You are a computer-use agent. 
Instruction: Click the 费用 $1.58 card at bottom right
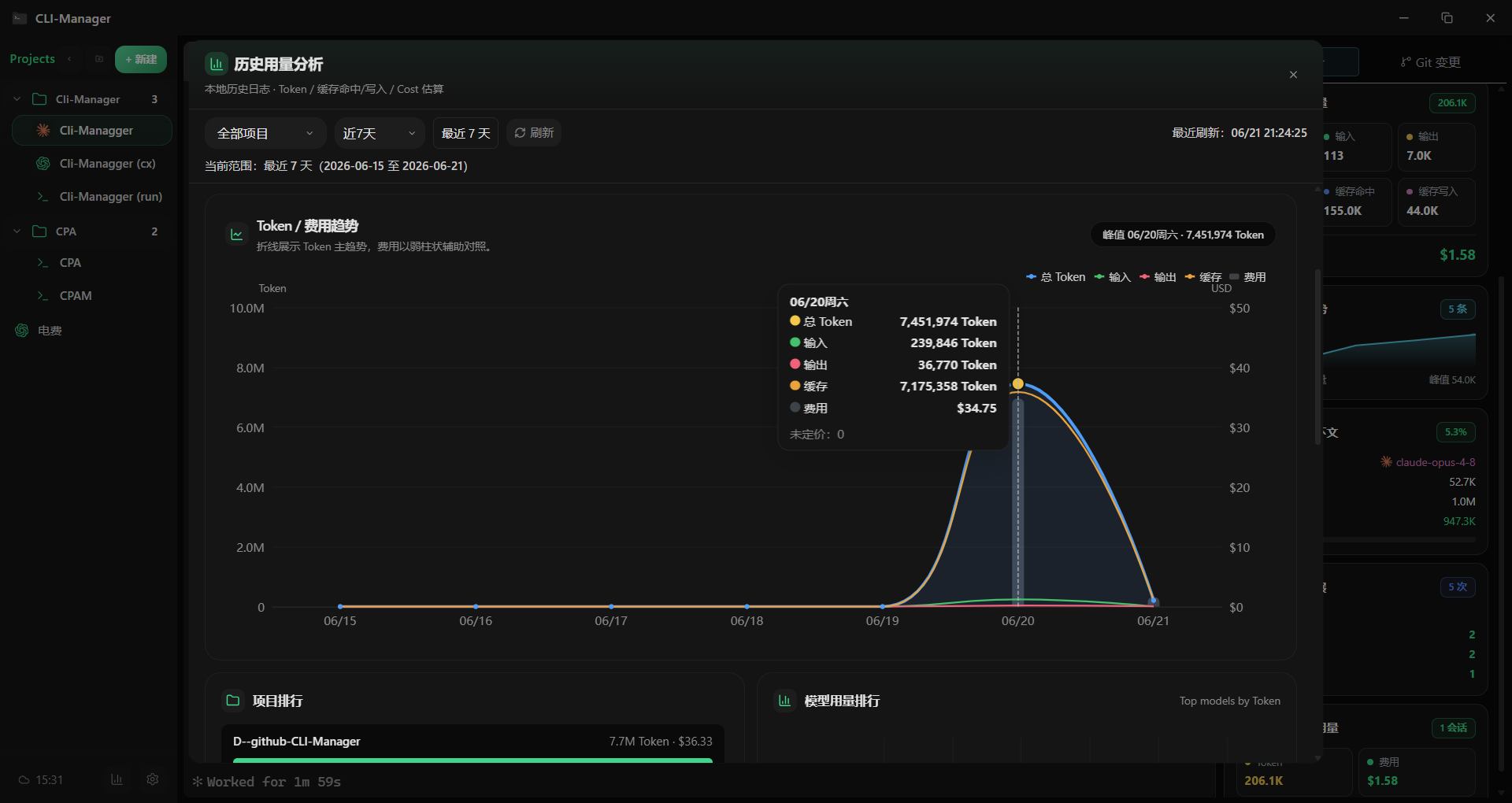coord(1417,772)
